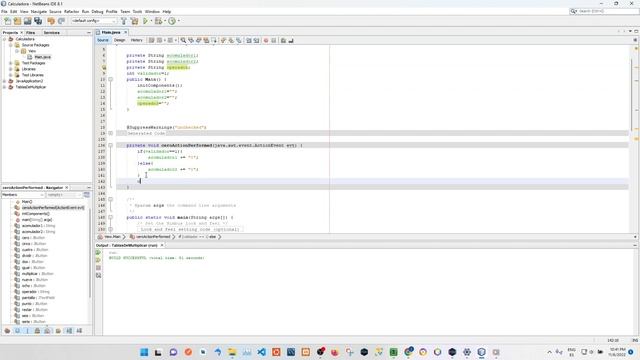640x360 pixels.
Task: Open the Windows Start button
Action: [x=144, y=352]
